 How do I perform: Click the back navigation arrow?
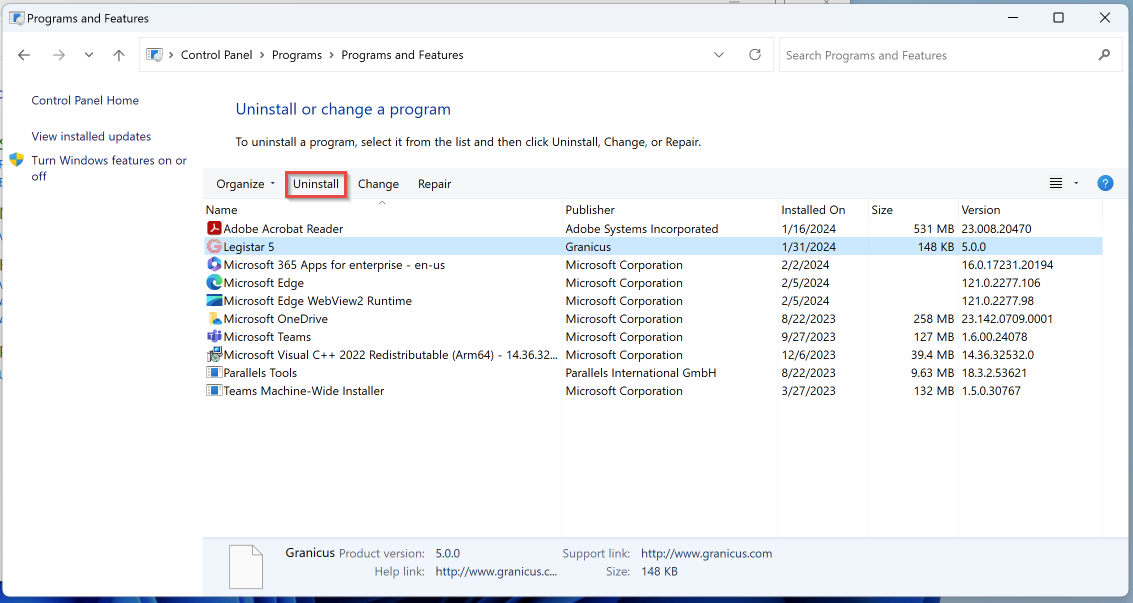pyautogui.click(x=25, y=56)
